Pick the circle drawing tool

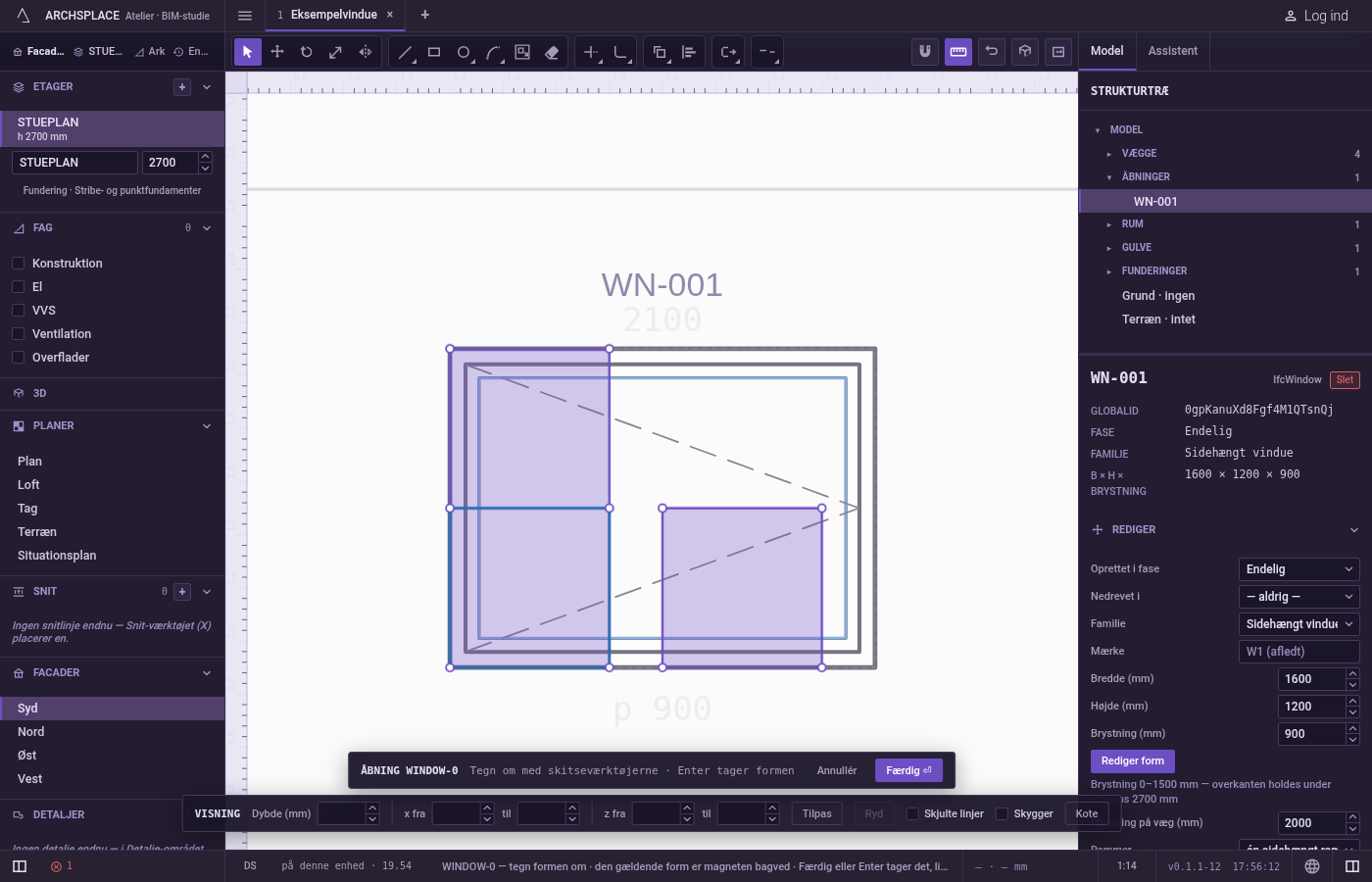point(464,52)
